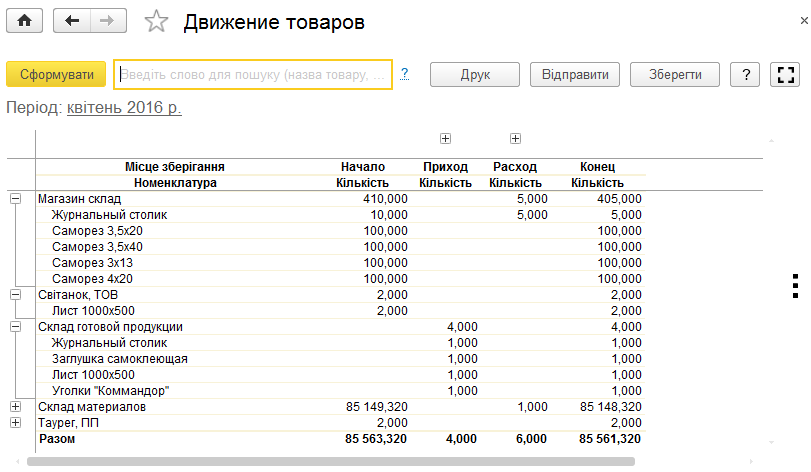Click the Відправити button
Viewport: 811px width, 472px height.
tap(575, 74)
